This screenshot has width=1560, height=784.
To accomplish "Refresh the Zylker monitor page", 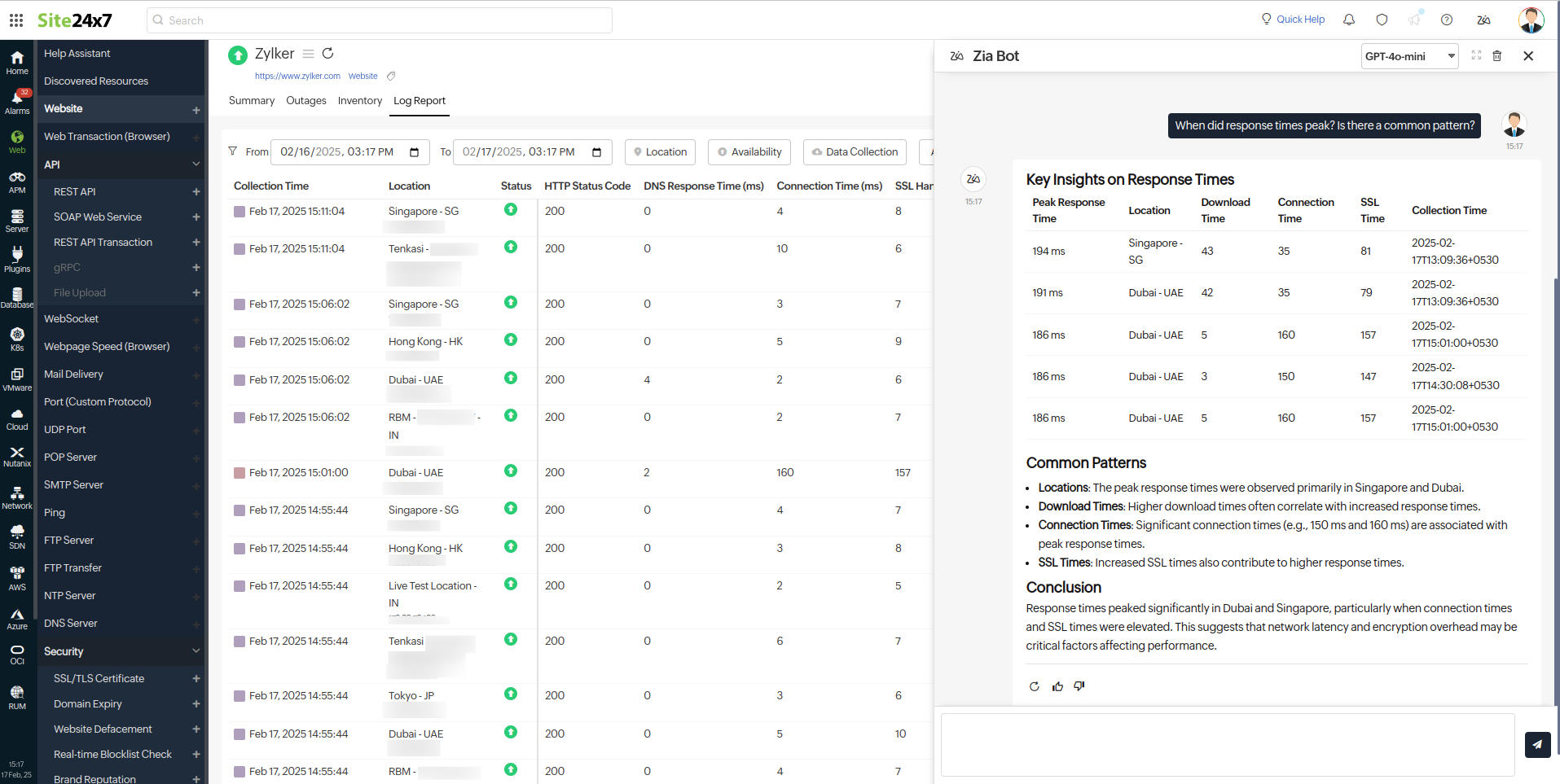I will point(328,54).
